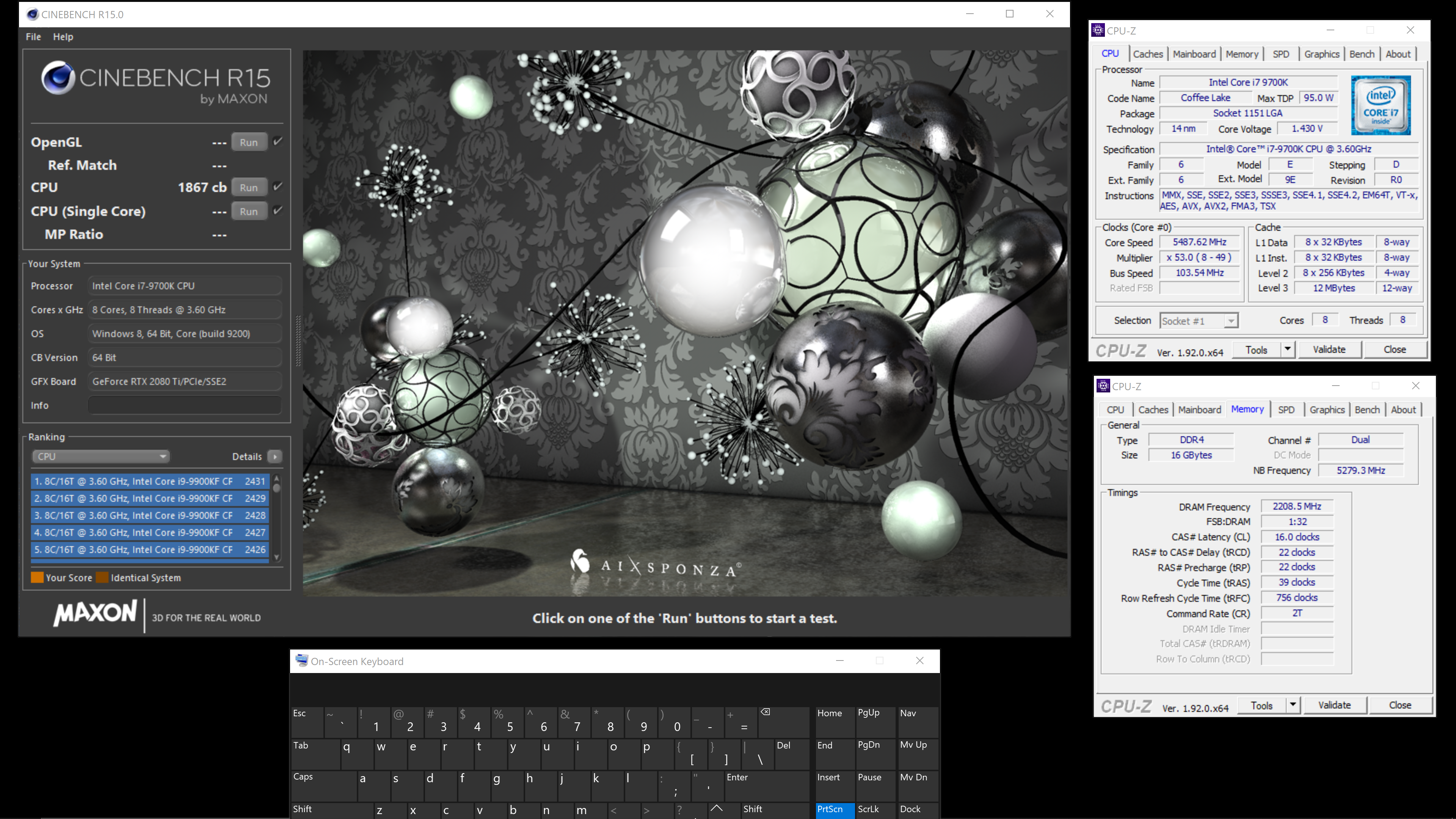Click the Info input field

point(185,405)
